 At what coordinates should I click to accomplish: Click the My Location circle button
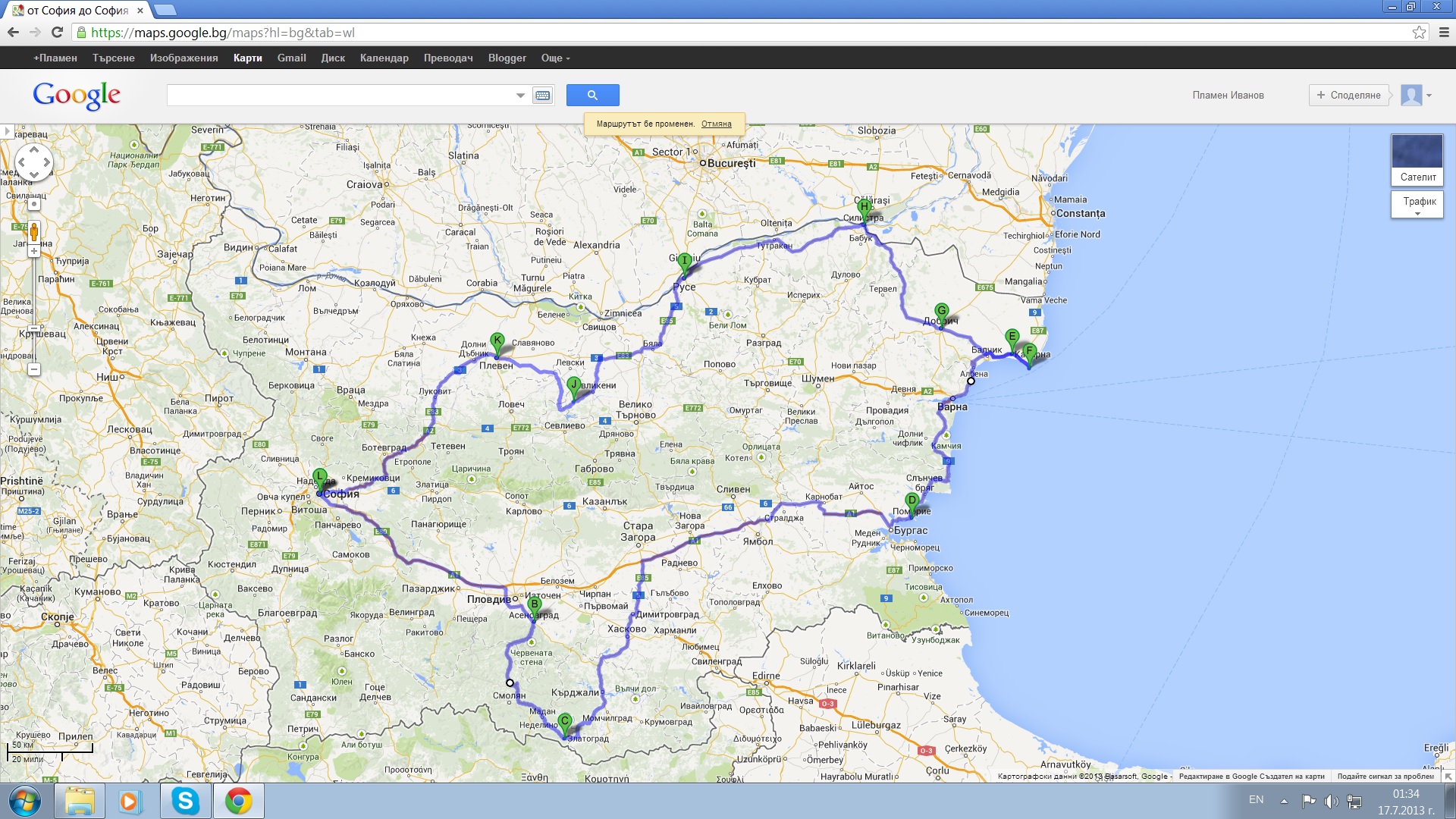34,204
